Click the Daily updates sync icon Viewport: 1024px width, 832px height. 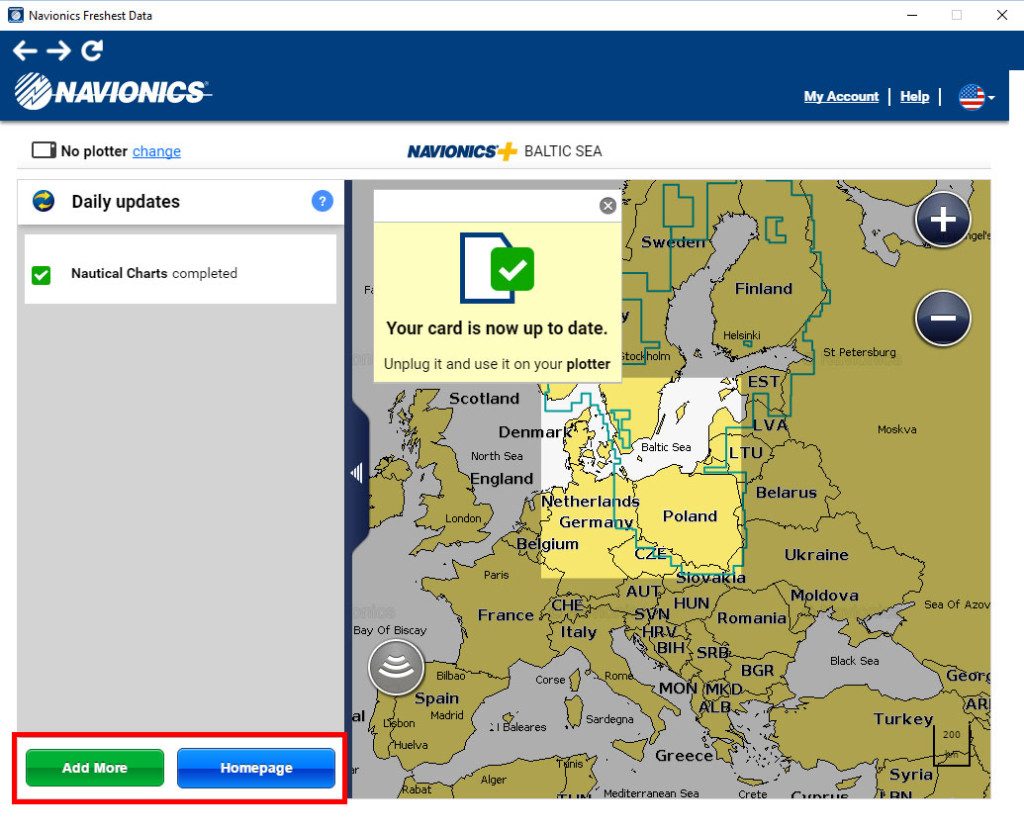[x=44, y=201]
